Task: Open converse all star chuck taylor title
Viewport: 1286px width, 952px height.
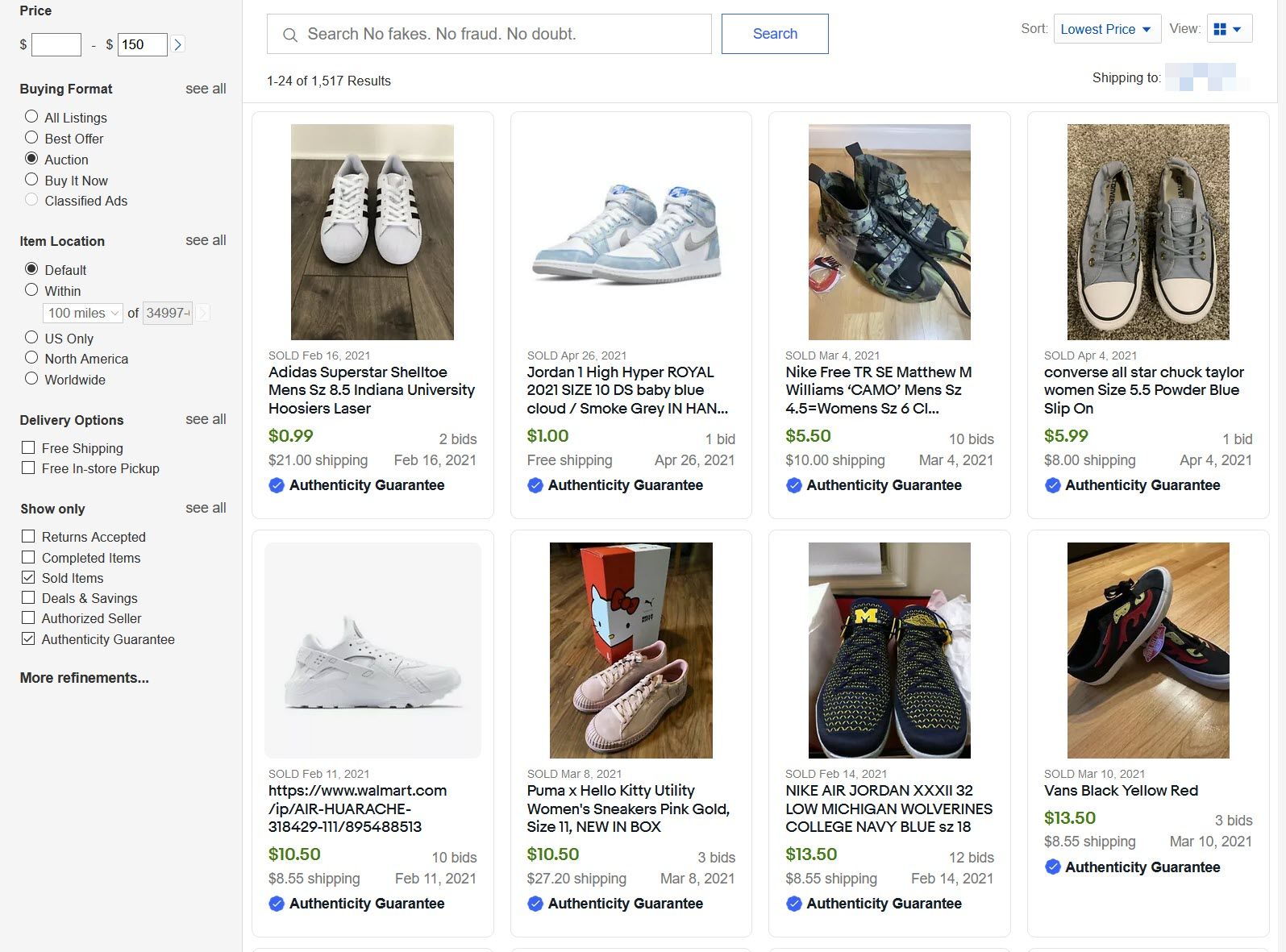Action: [x=1144, y=390]
